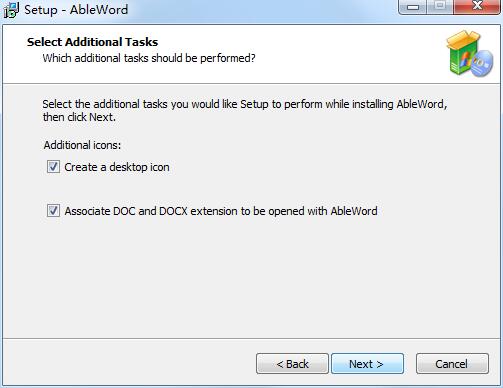503x388 pixels.
Task: Go back with the < Back button
Action: click(292, 364)
